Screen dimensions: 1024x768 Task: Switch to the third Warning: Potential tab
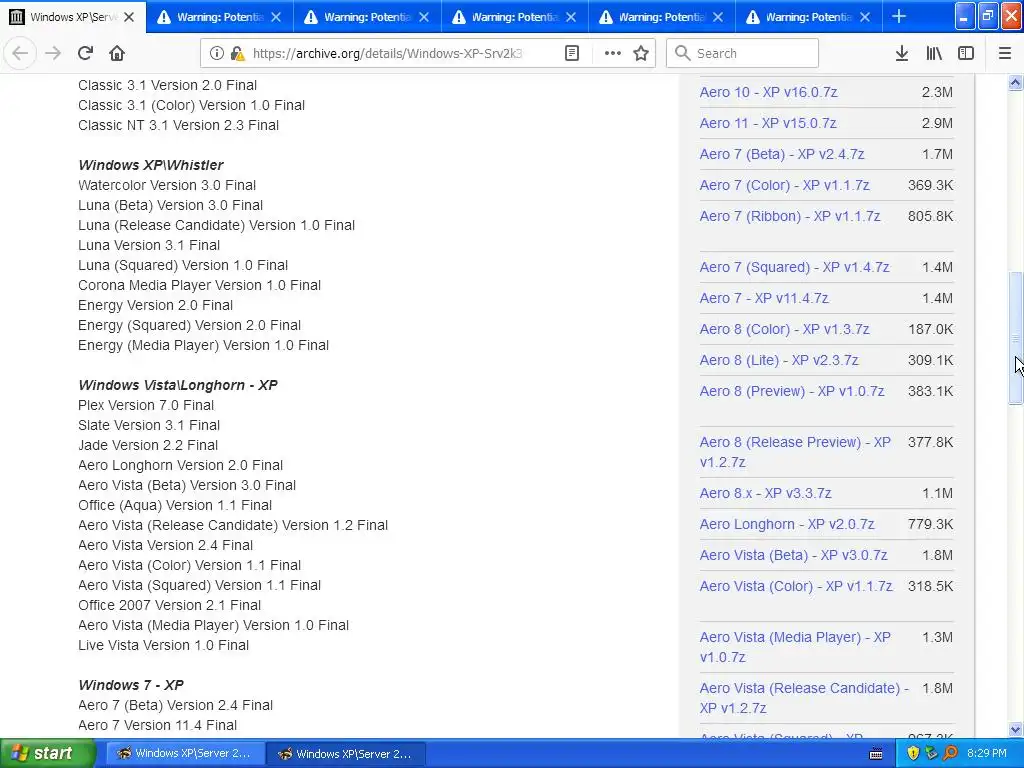pos(515,17)
